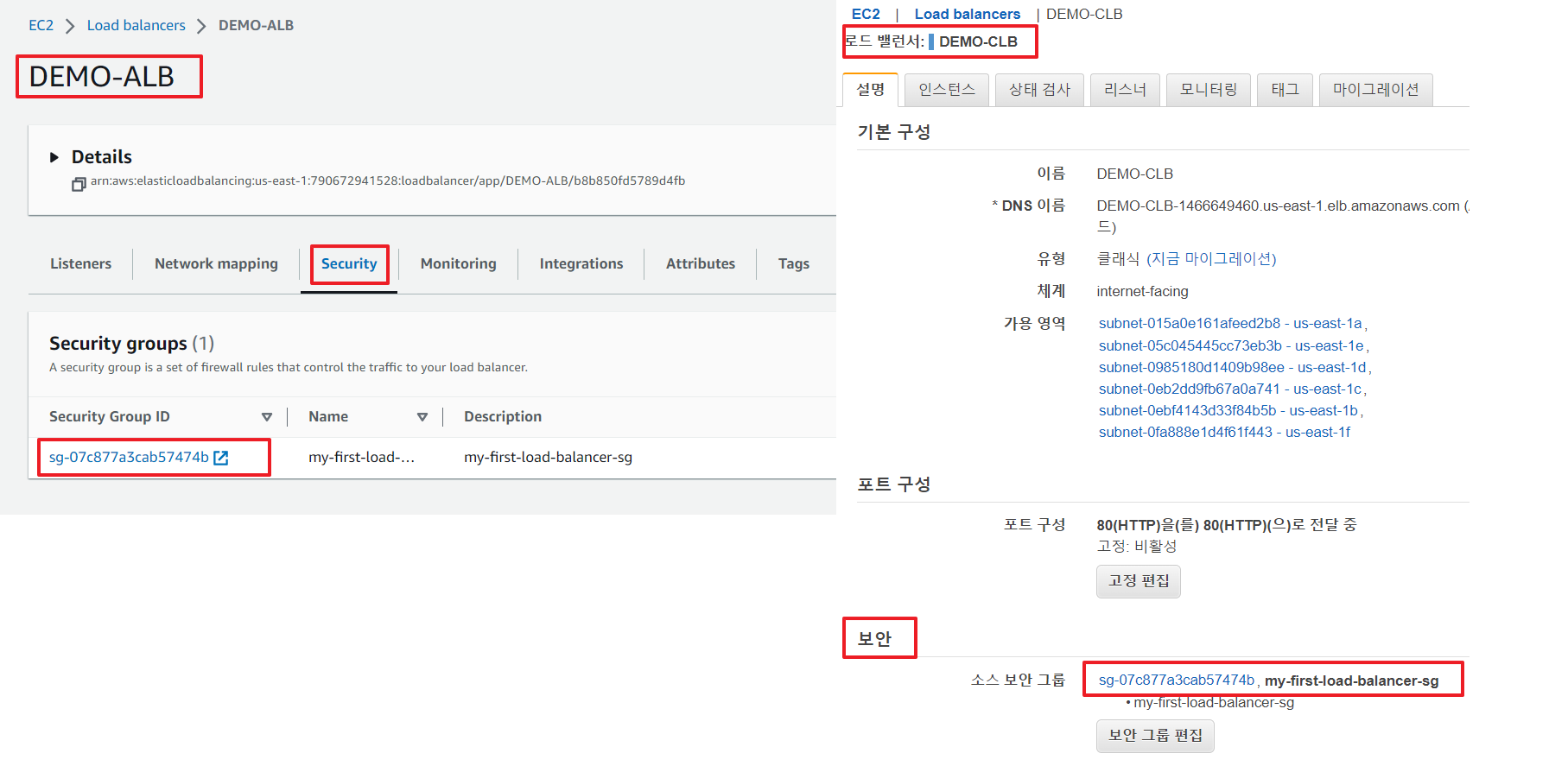The width and height of the screenshot is (1568, 766).
Task: Click the 80(HTTP) port configuration text
Action: pos(1227,525)
